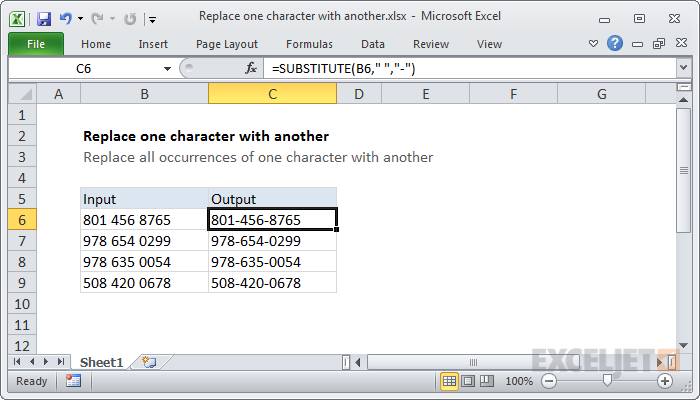Switch to Normal view button
Screen dimensions: 700x400
pyautogui.click(x=449, y=381)
